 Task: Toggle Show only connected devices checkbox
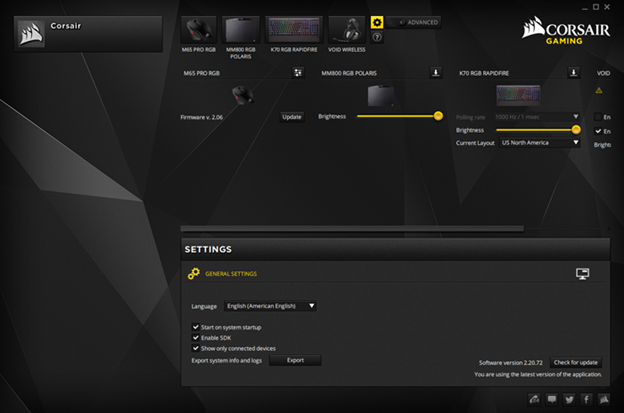[x=195, y=348]
